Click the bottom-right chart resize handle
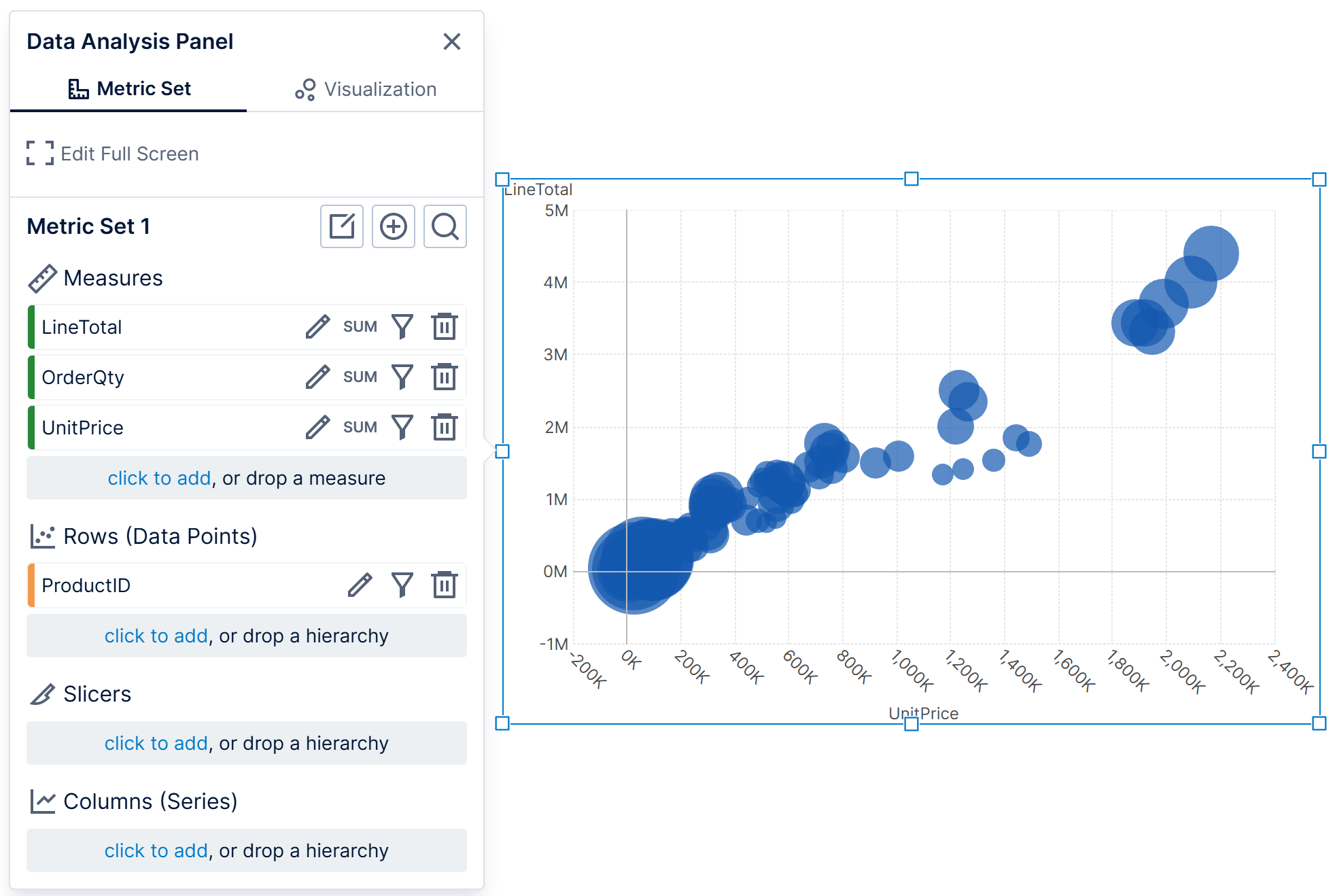The image size is (1337, 896). click(1319, 723)
